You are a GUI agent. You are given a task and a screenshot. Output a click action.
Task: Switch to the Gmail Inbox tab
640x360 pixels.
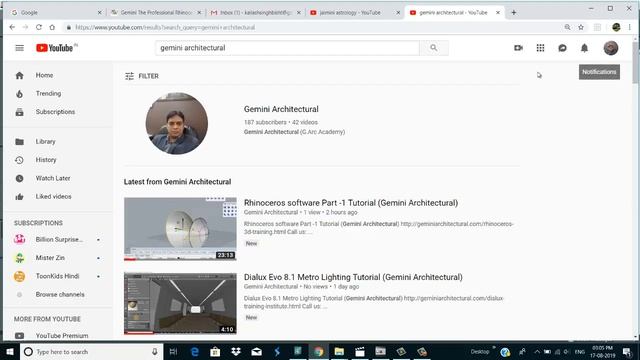pos(256,13)
